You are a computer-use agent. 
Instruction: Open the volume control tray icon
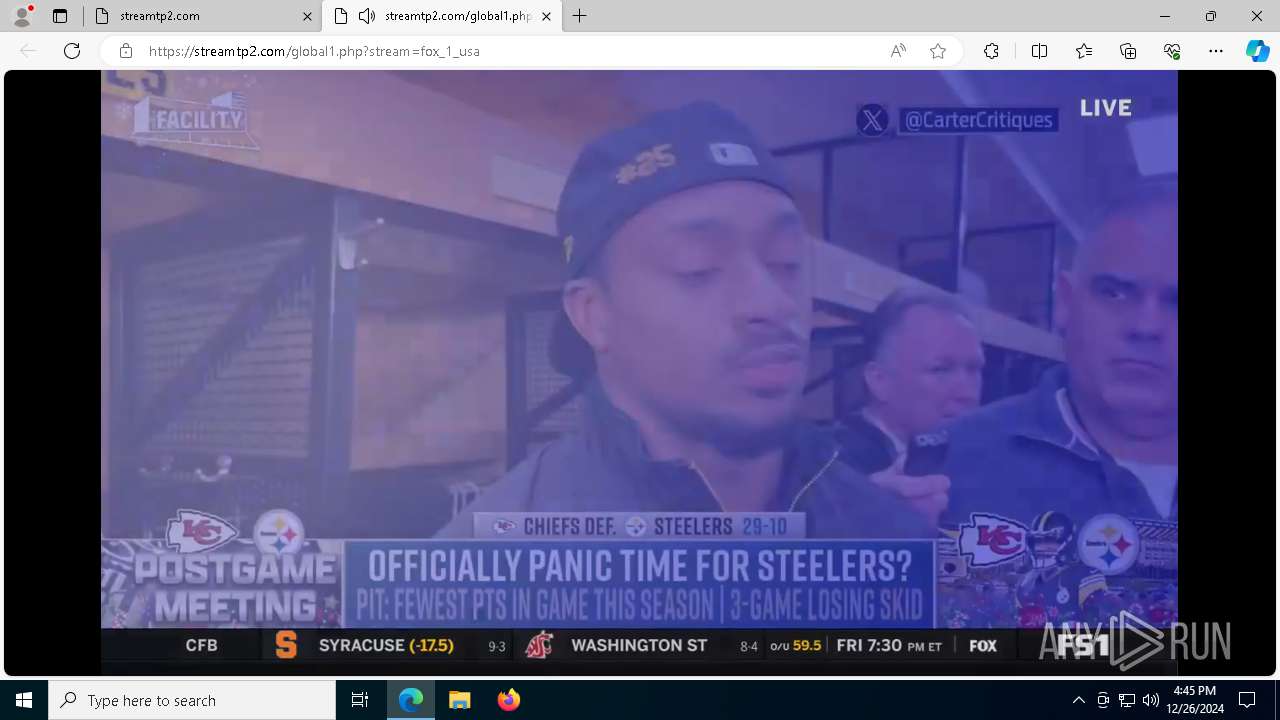pos(1151,700)
